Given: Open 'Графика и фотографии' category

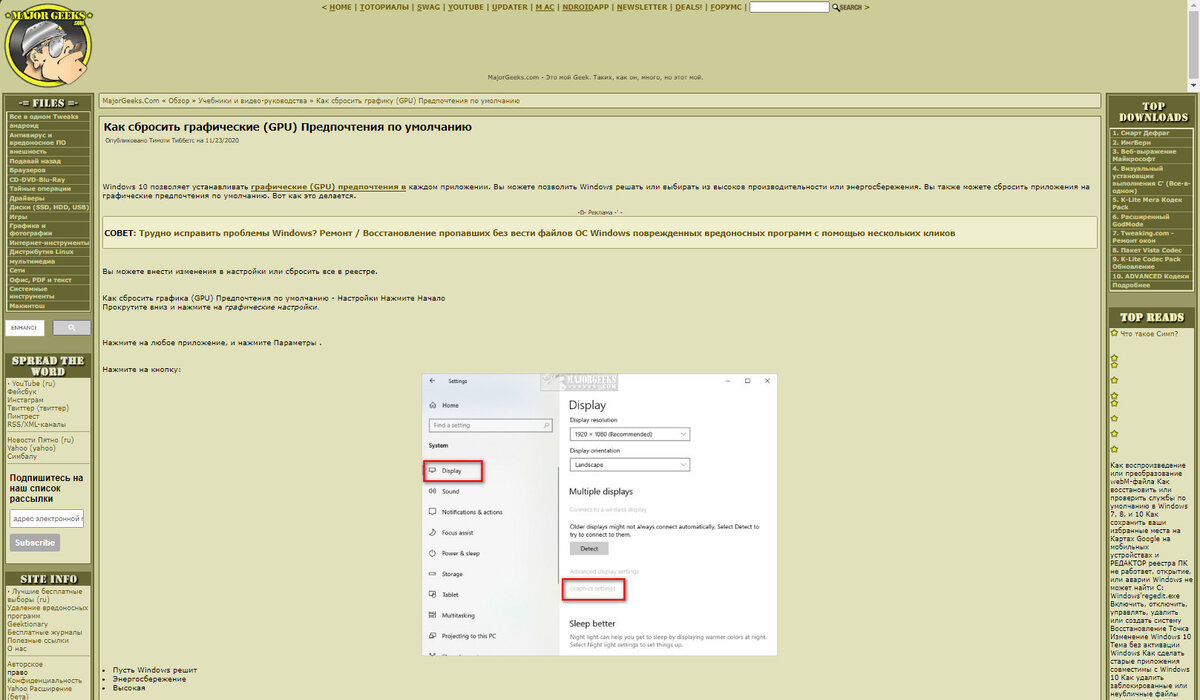Looking at the screenshot, I should click(33, 229).
